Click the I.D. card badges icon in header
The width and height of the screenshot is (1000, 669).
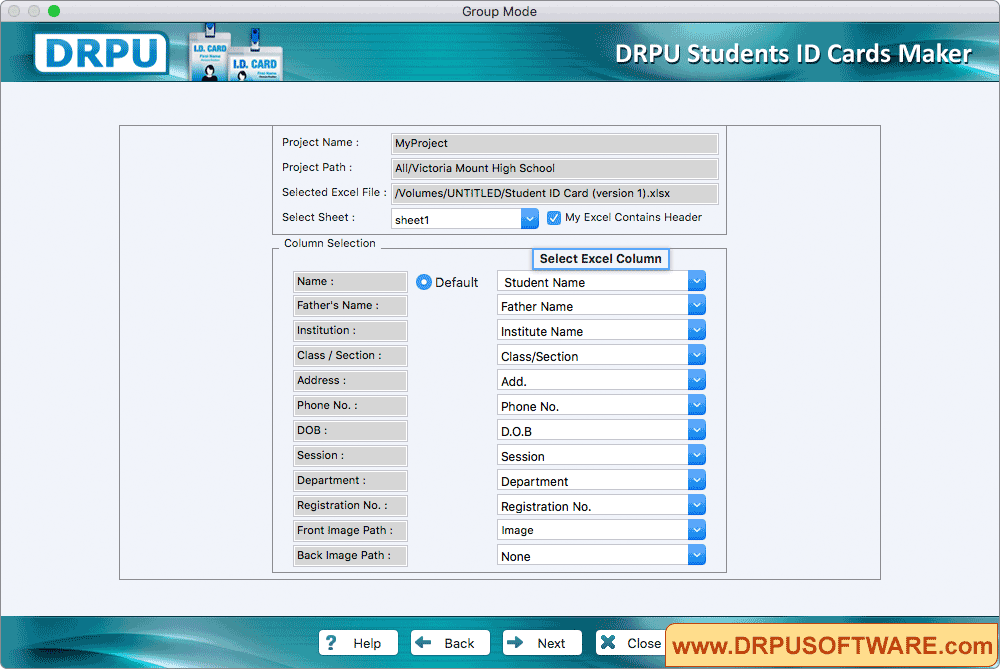(236, 54)
